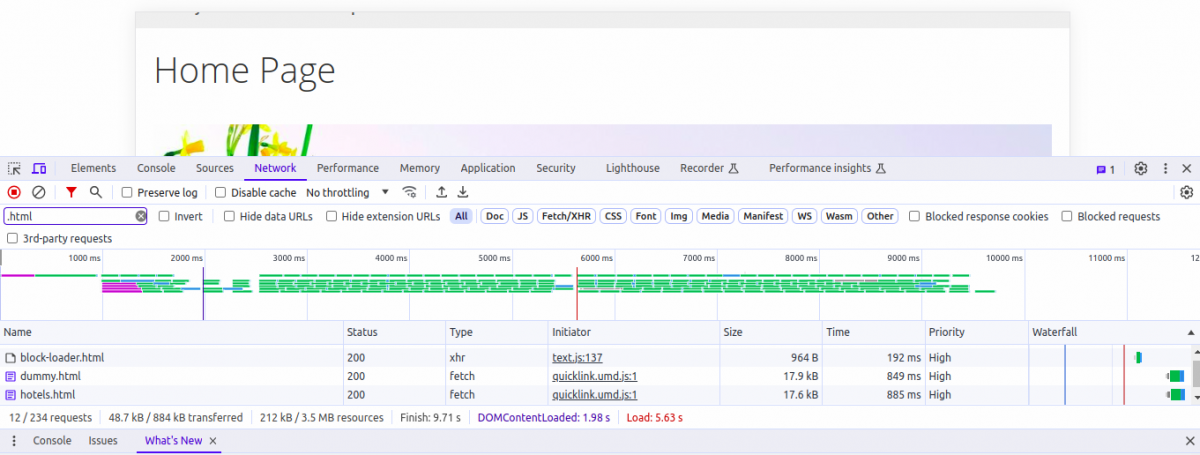Image resolution: width=1200 pixels, height=455 pixels.
Task: Open quicklink.umd.js:1 link in dummy.html row
Action: [595, 376]
